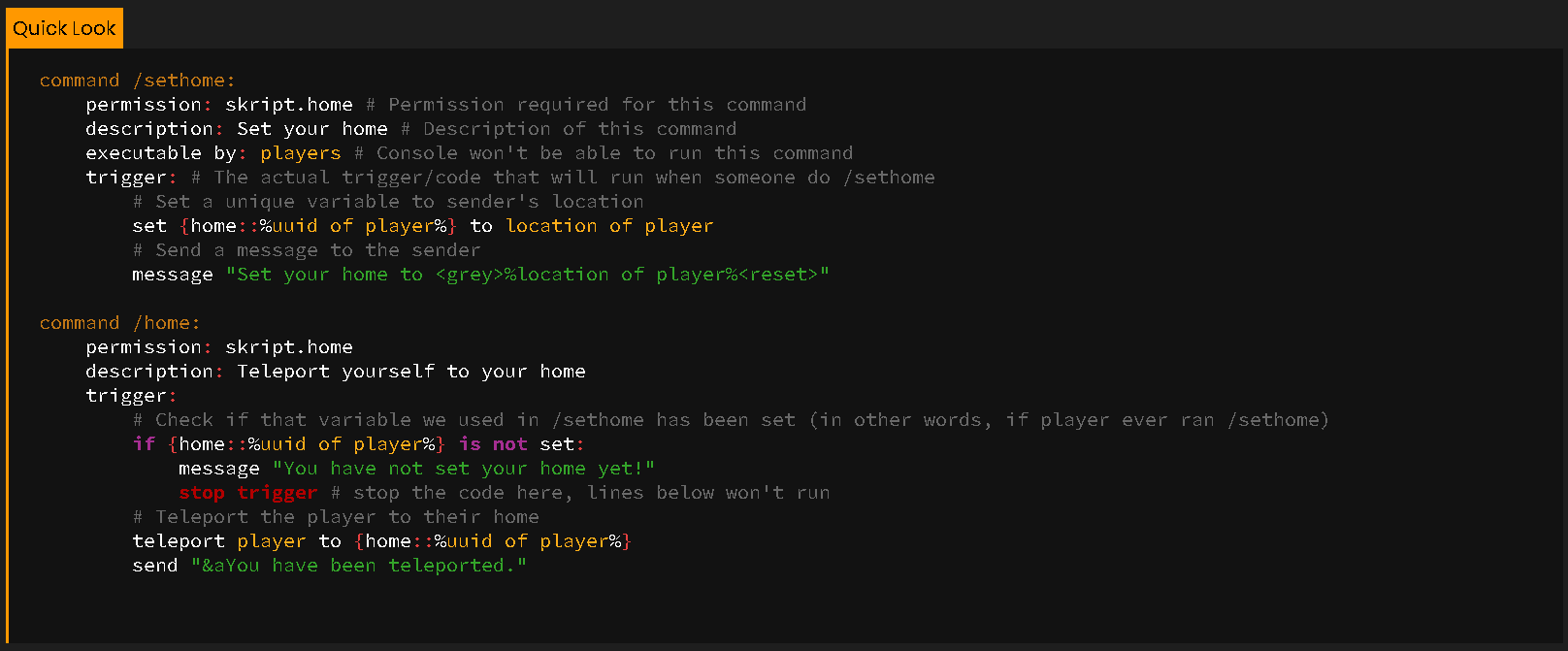The image size is (1568, 651).
Task: Click "location of player" in the set line
Action: (609, 226)
